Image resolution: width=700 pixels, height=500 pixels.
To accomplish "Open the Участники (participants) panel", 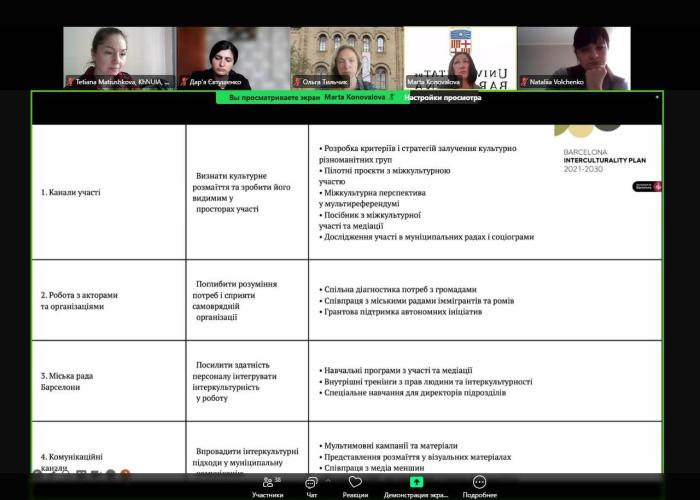I will point(267,485).
